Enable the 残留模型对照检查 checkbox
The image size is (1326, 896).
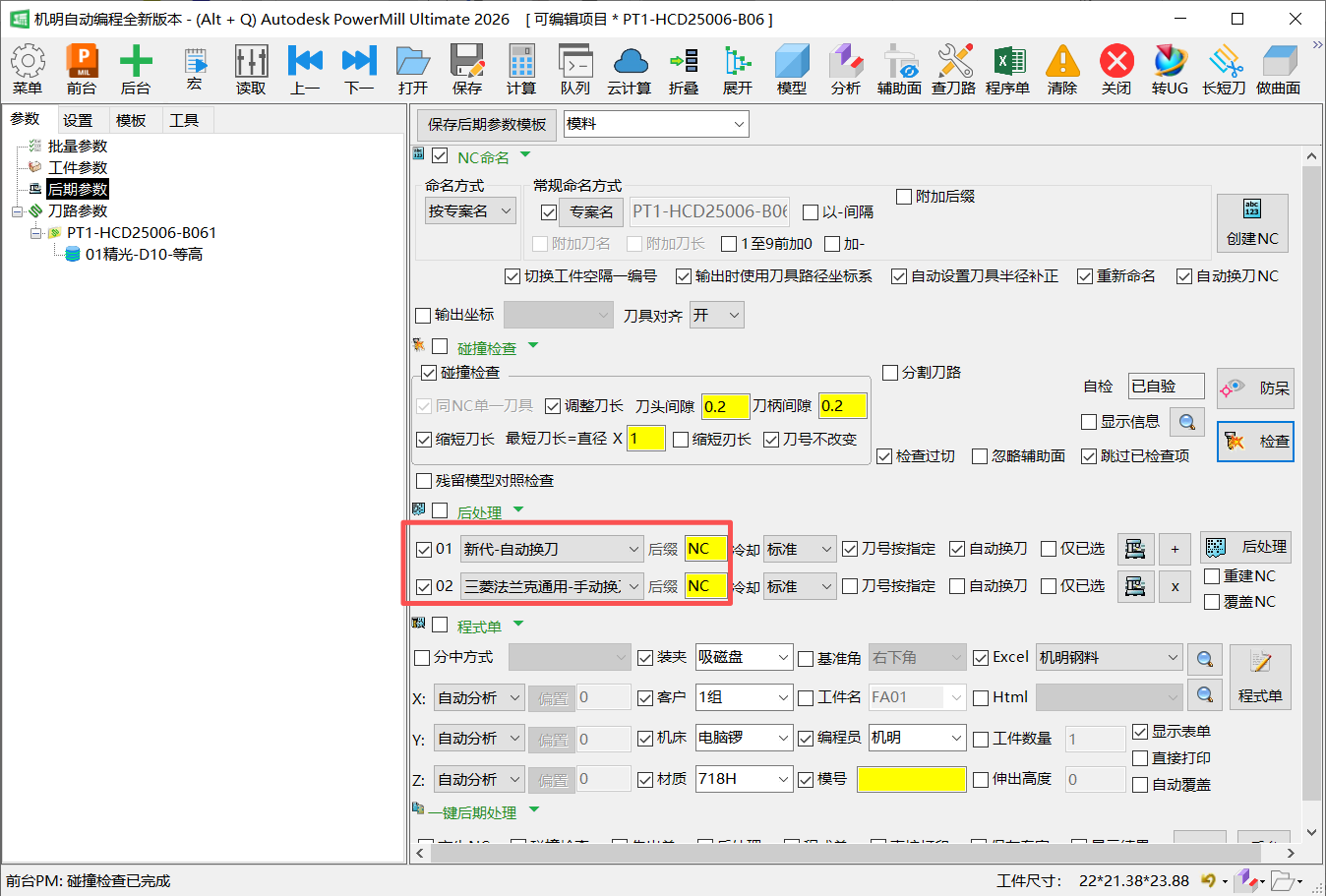(424, 481)
